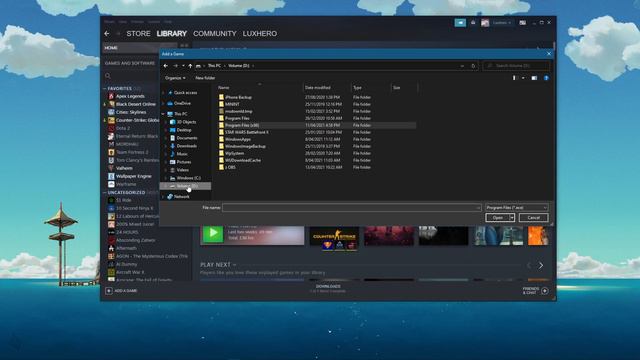The height and width of the screenshot is (360, 640).
Task: Close the Add a Game dialog
Action: [549, 54]
